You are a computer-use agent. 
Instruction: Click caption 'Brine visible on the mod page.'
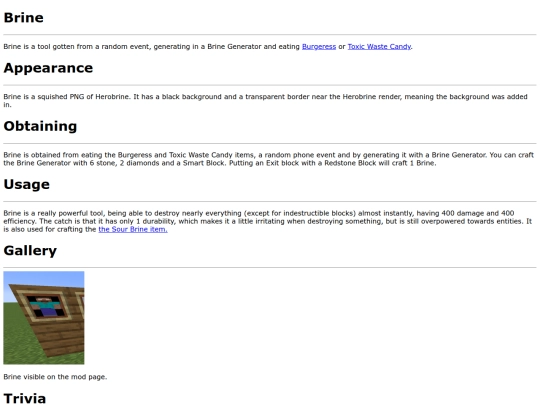tap(55, 377)
